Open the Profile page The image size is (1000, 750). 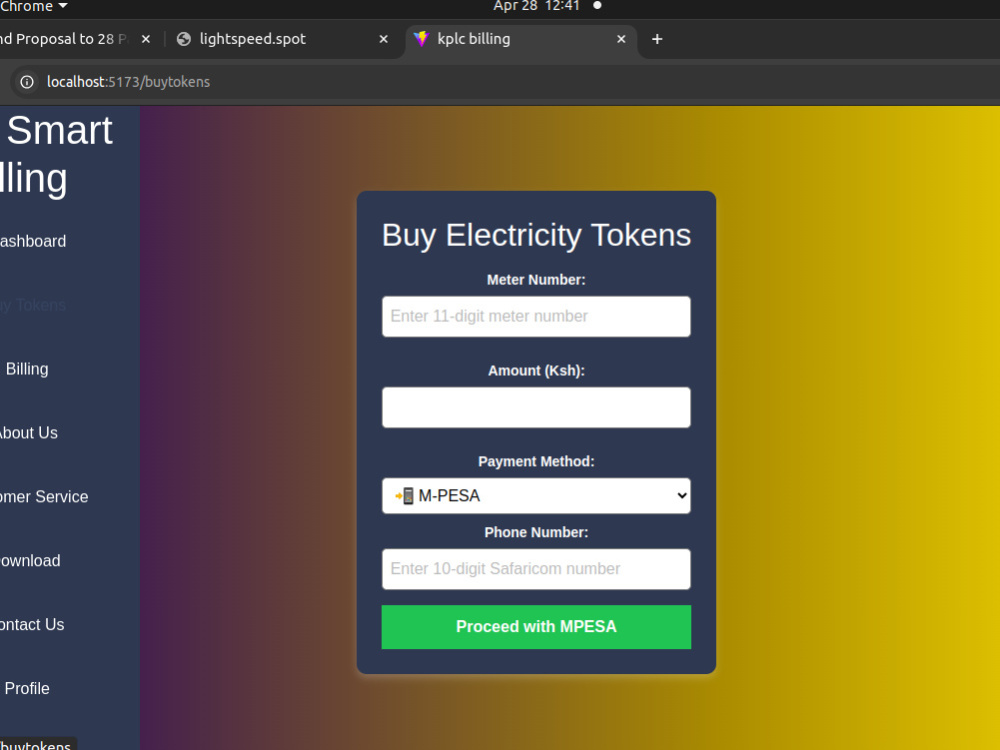click(x=26, y=689)
